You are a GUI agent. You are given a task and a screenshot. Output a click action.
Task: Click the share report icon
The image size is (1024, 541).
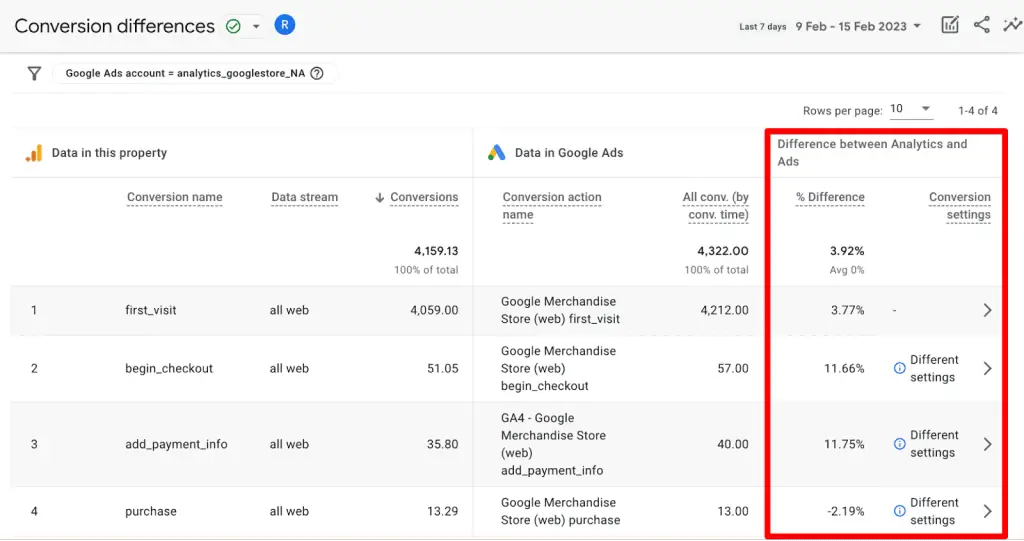[982, 25]
